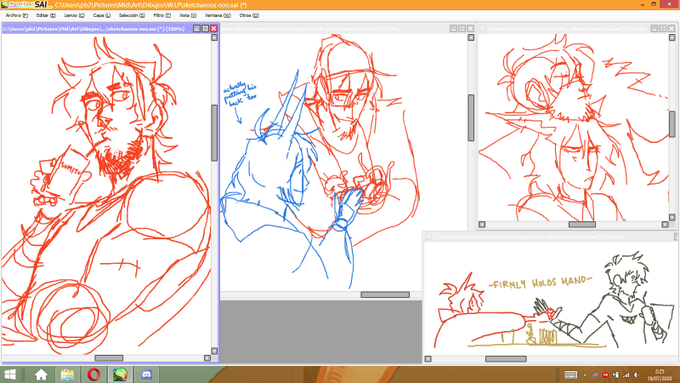
Task: Open the Ventana menu
Action: pyautogui.click(x=218, y=15)
